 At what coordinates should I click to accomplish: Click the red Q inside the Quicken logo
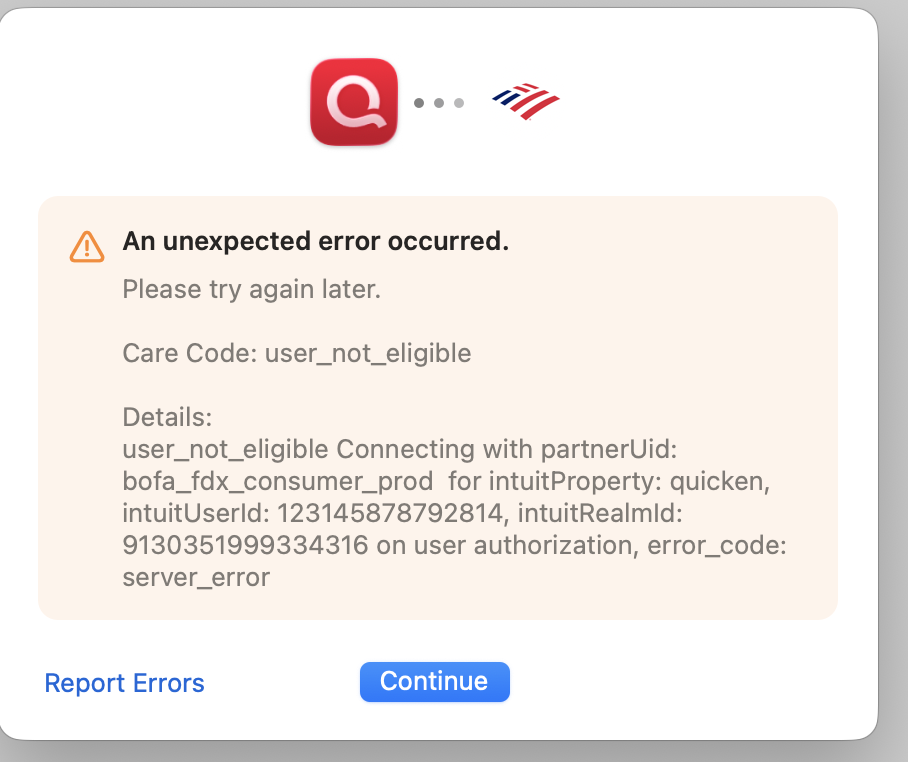pyautogui.click(x=353, y=101)
